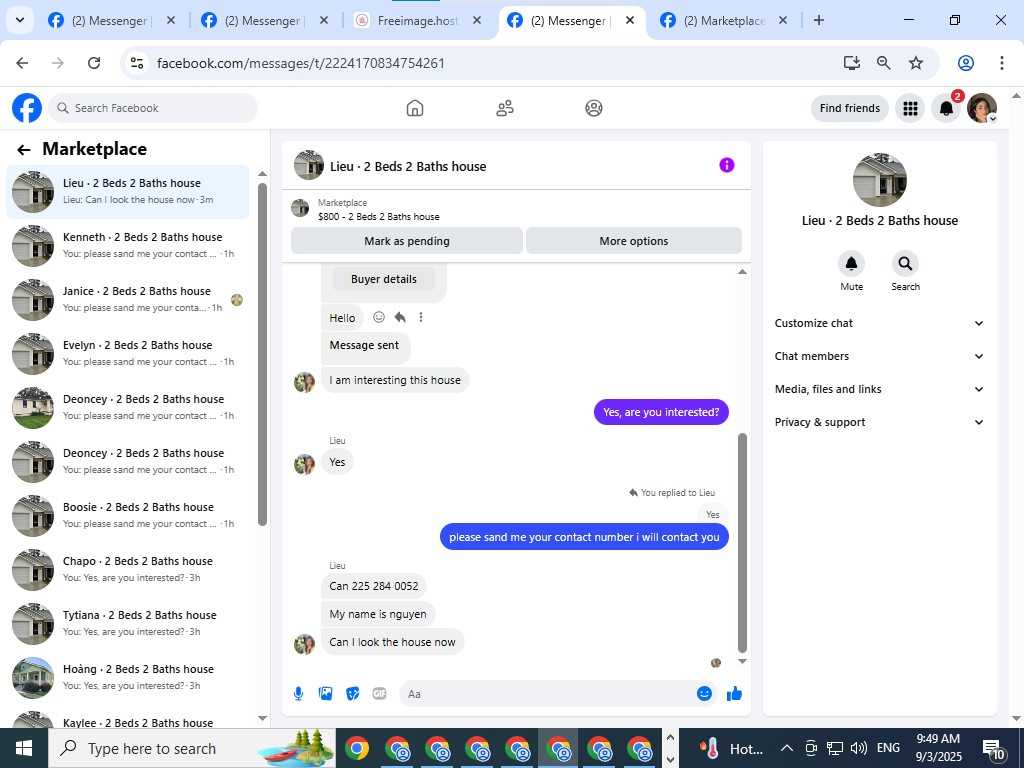This screenshot has height=768, width=1024.
Task: Send a voice clip with microphone icon
Action: tap(298, 694)
